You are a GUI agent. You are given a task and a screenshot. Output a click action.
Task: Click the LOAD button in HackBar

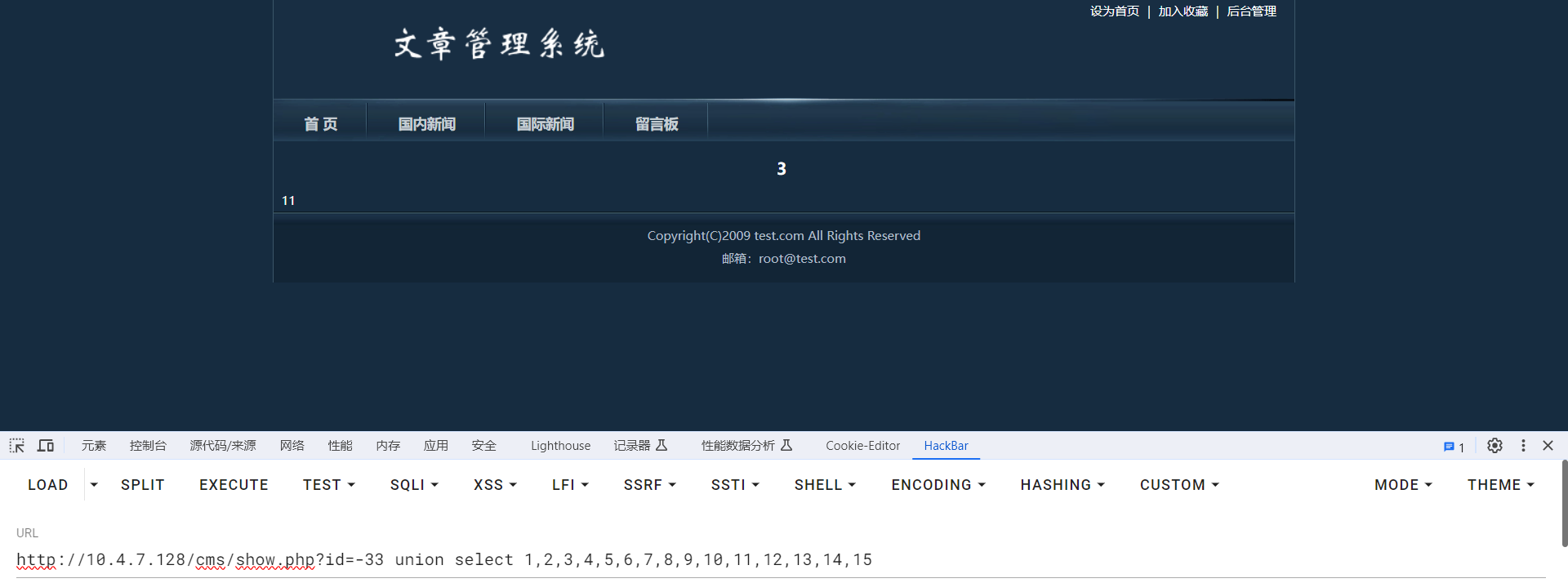(48, 485)
